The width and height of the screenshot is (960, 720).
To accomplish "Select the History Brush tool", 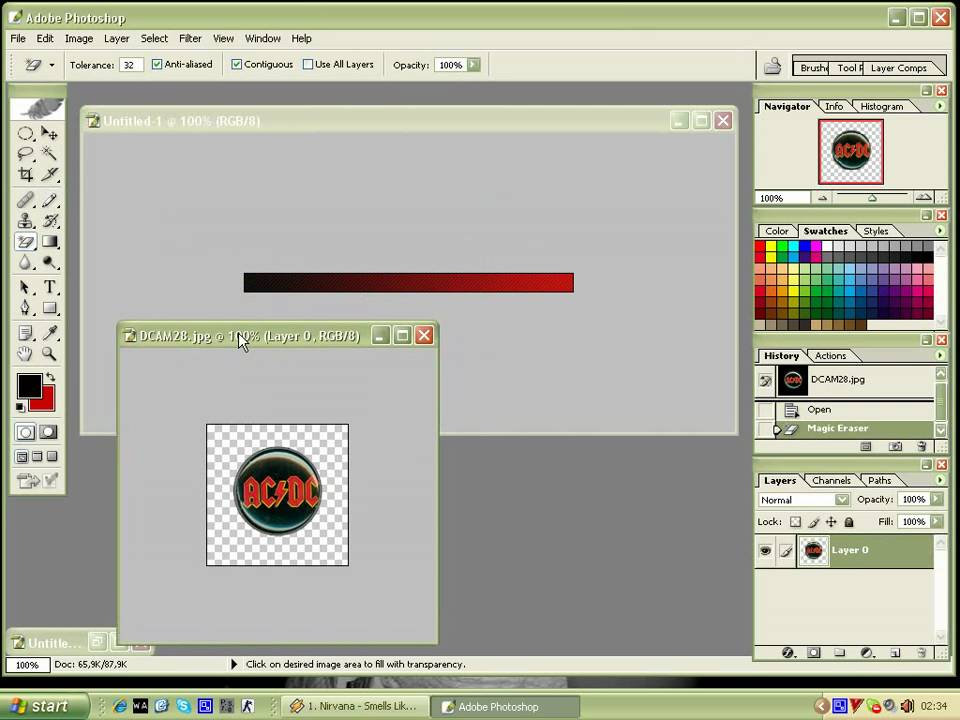I will (x=50, y=221).
